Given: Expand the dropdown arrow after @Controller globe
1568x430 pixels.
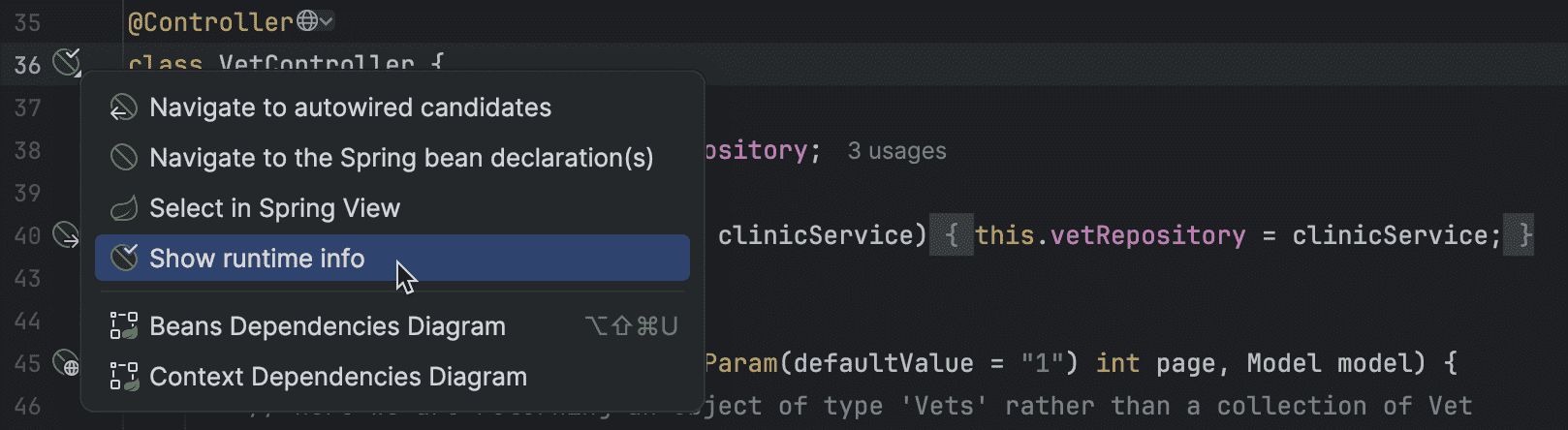Looking at the screenshot, I should tap(327, 20).
